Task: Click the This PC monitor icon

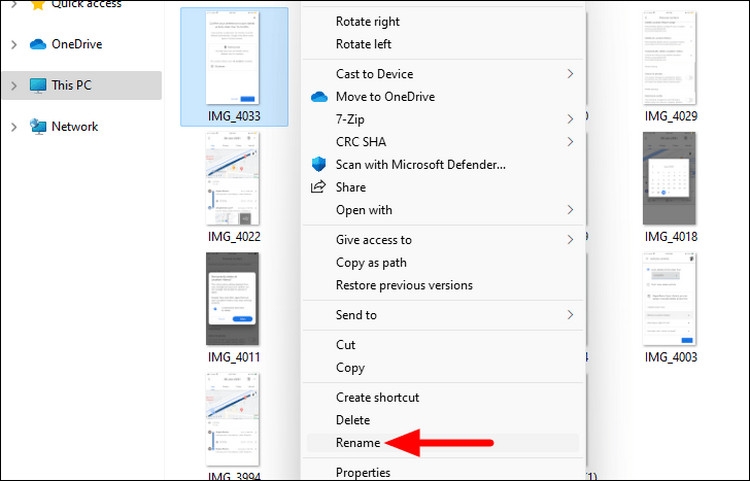Action: (x=38, y=86)
